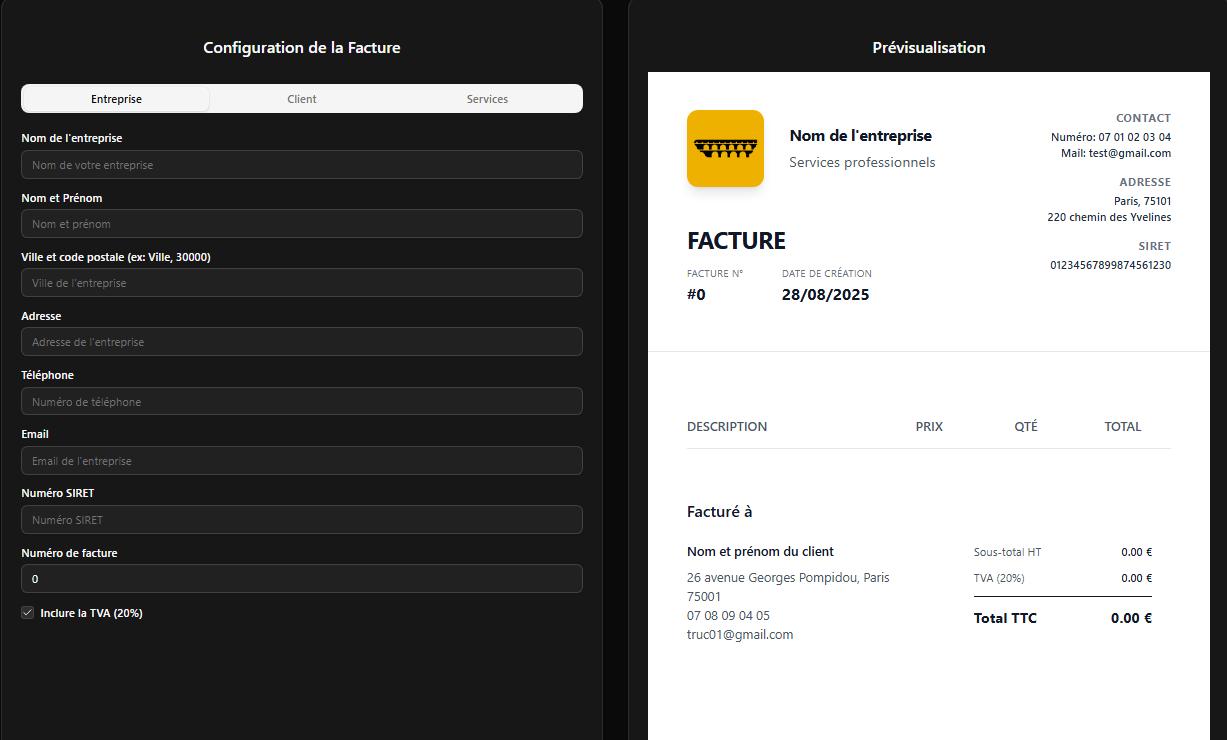Toggle the Inclure la TVA (20%) checkbox

point(28,613)
